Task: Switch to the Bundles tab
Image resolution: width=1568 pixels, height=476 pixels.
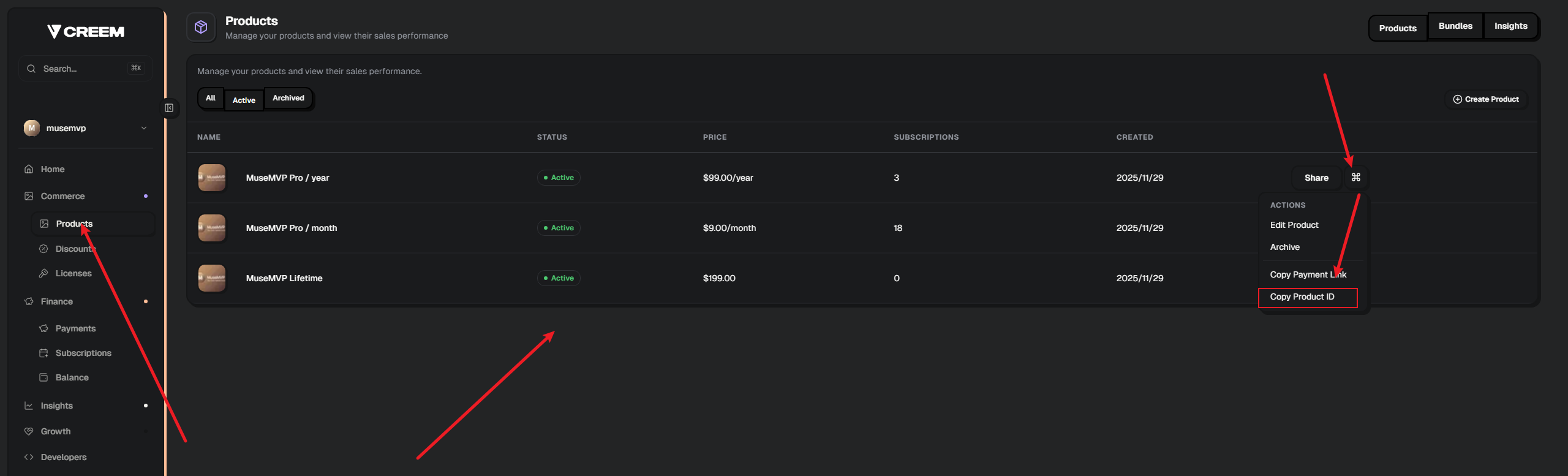Action: 1455,26
